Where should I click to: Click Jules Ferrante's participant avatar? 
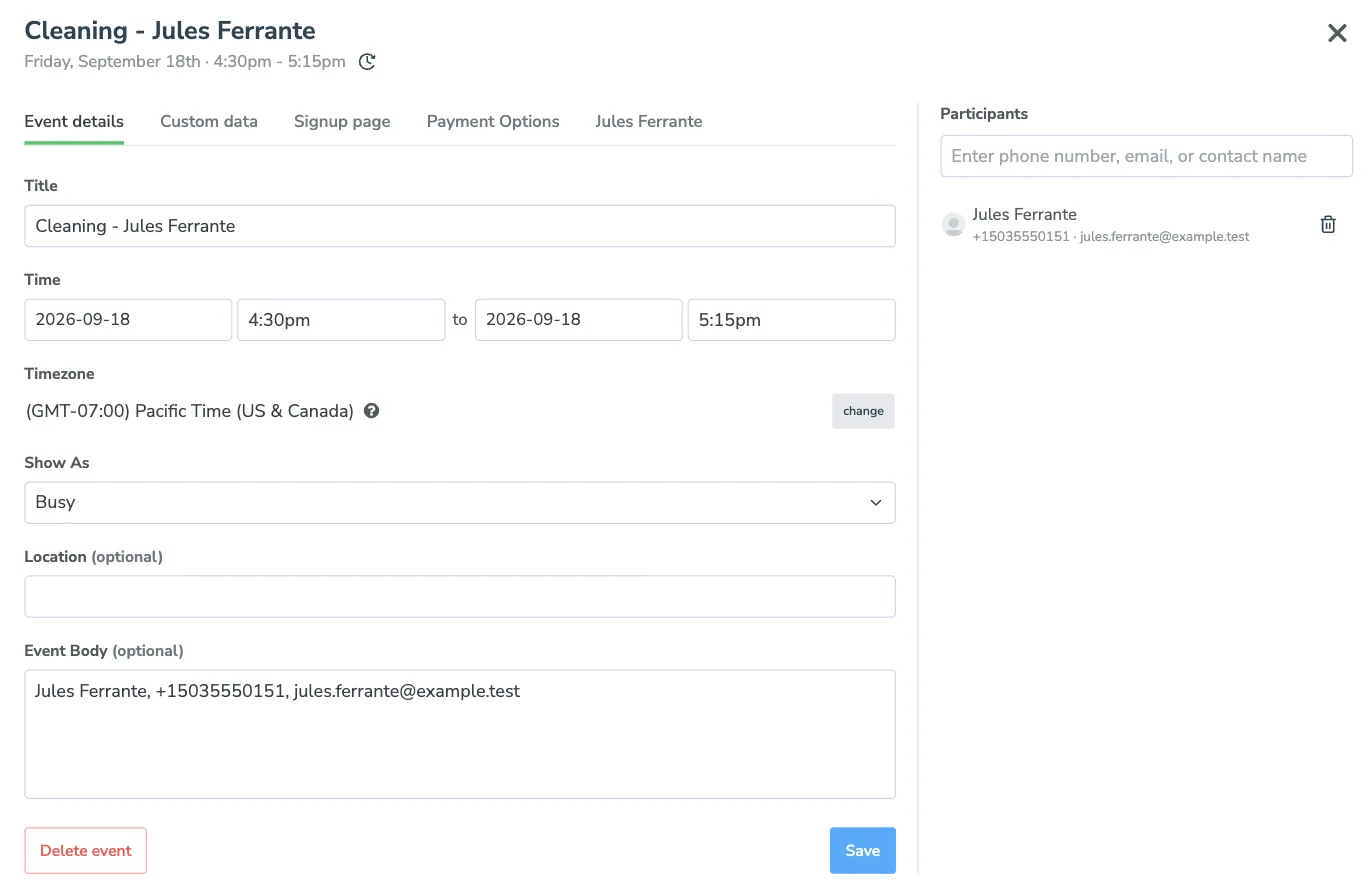tap(954, 224)
